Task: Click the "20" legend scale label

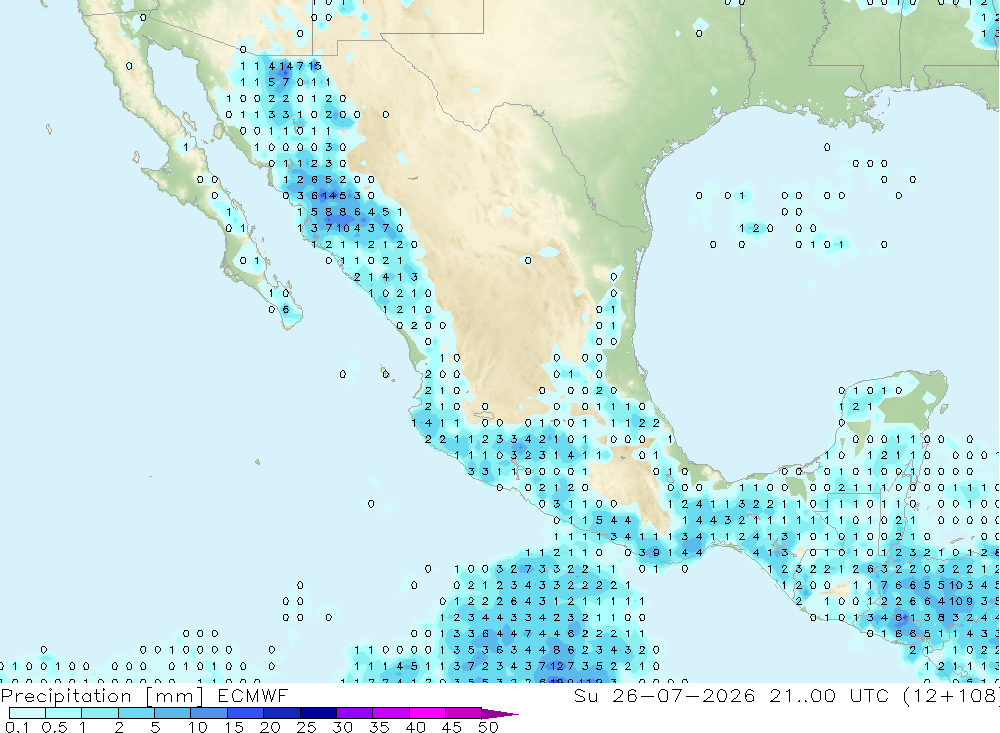Action: click(x=270, y=727)
